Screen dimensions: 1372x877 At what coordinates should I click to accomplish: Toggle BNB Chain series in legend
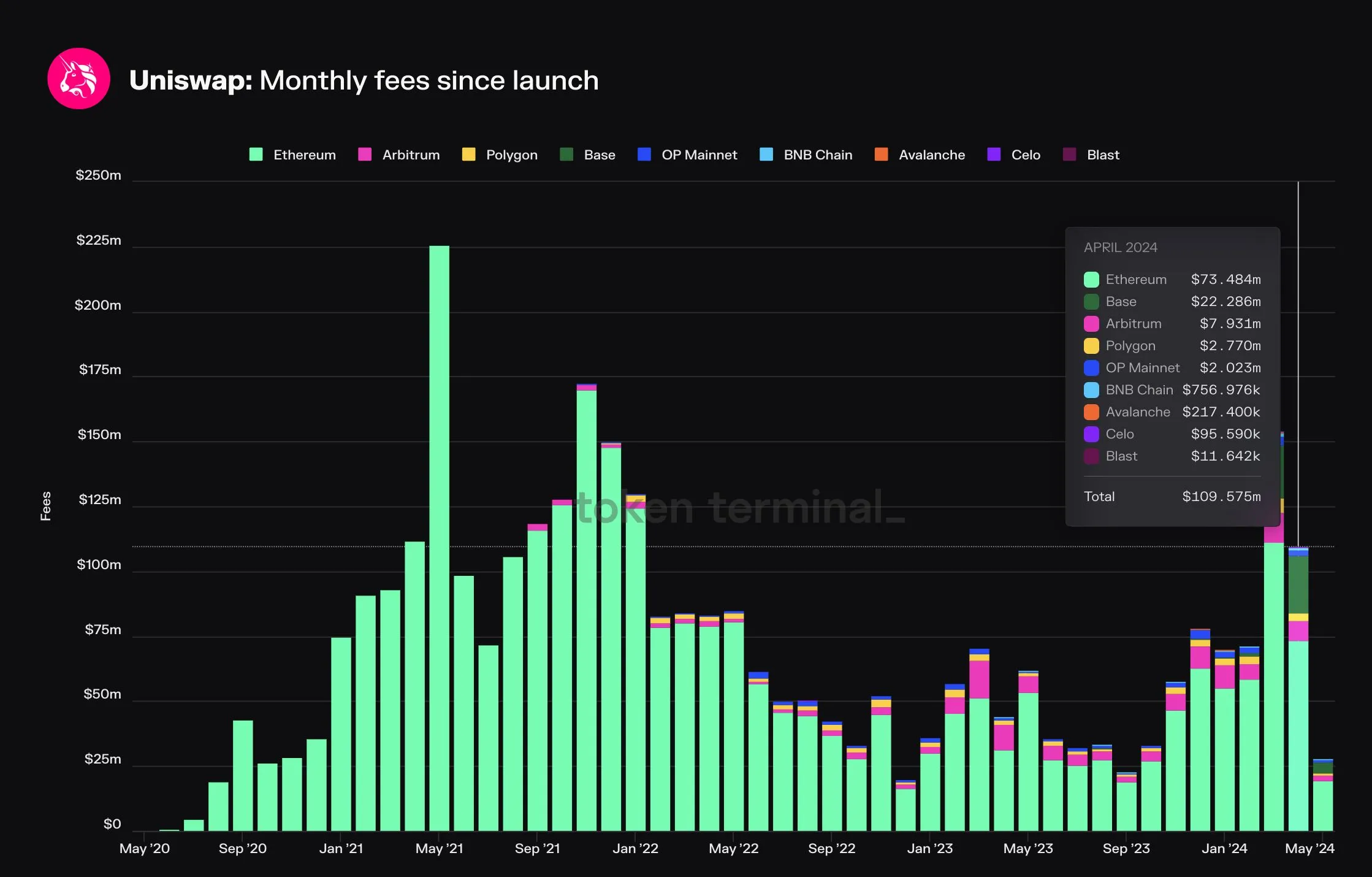806,155
